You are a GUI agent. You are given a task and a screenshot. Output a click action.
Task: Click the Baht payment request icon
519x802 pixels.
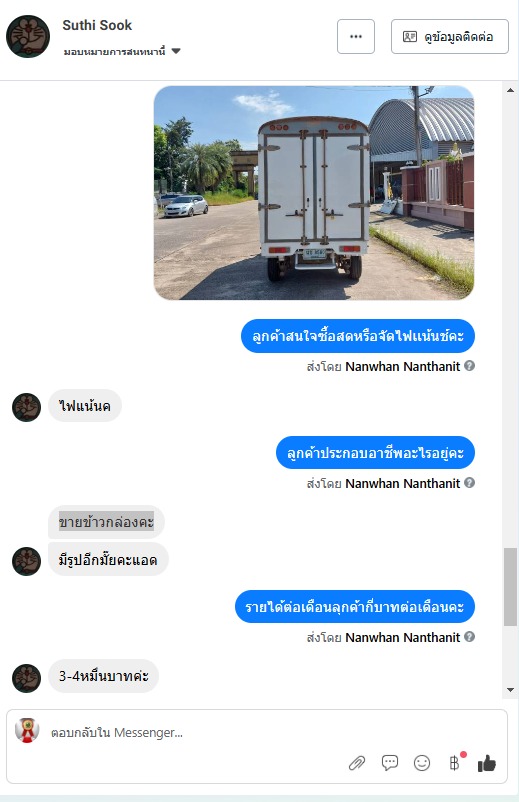tap(455, 763)
